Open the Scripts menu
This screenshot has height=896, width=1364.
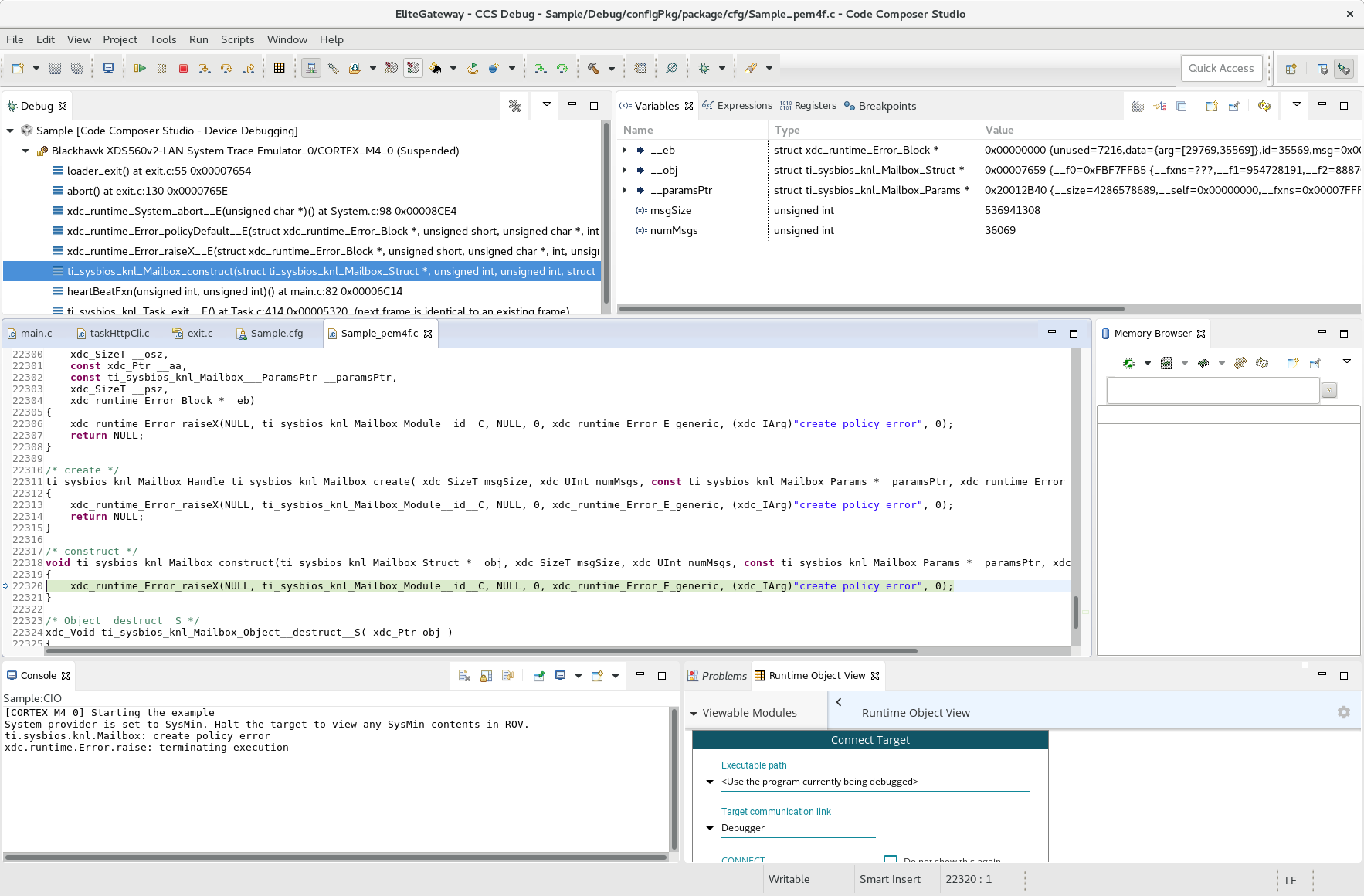pyautogui.click(x=237, y=39)
